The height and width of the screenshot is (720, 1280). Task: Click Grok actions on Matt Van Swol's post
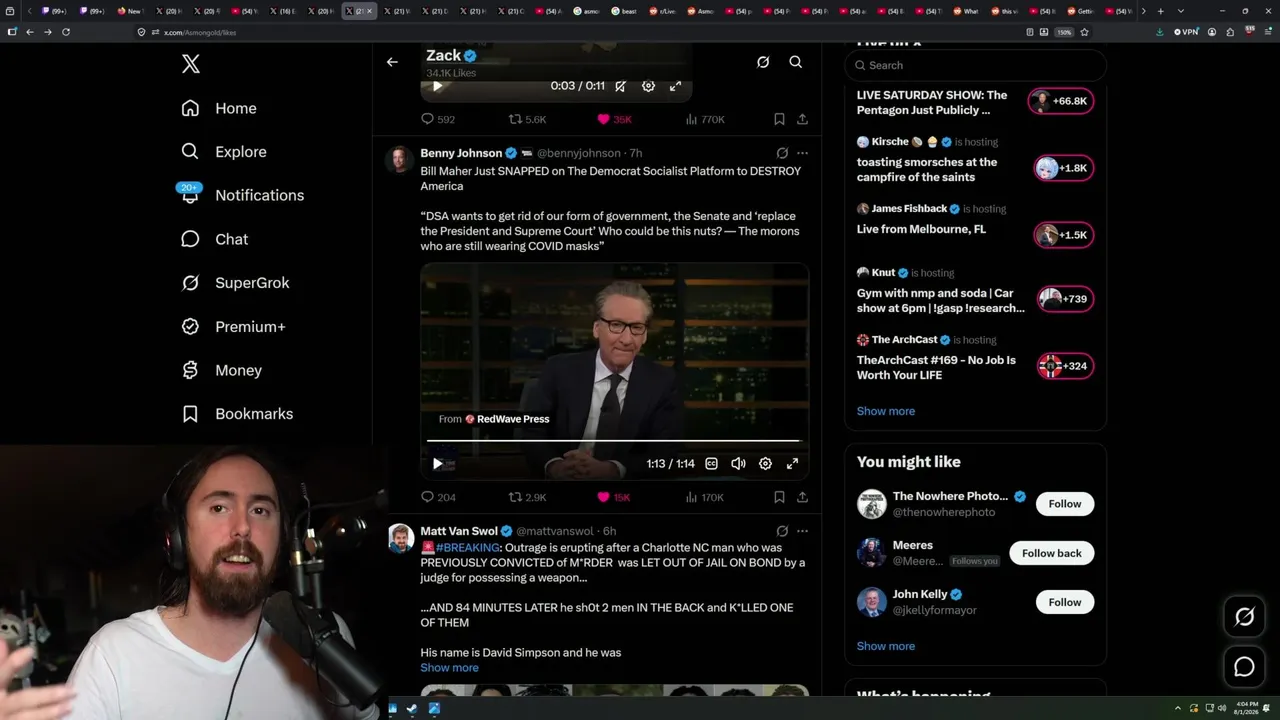point(782,531)
